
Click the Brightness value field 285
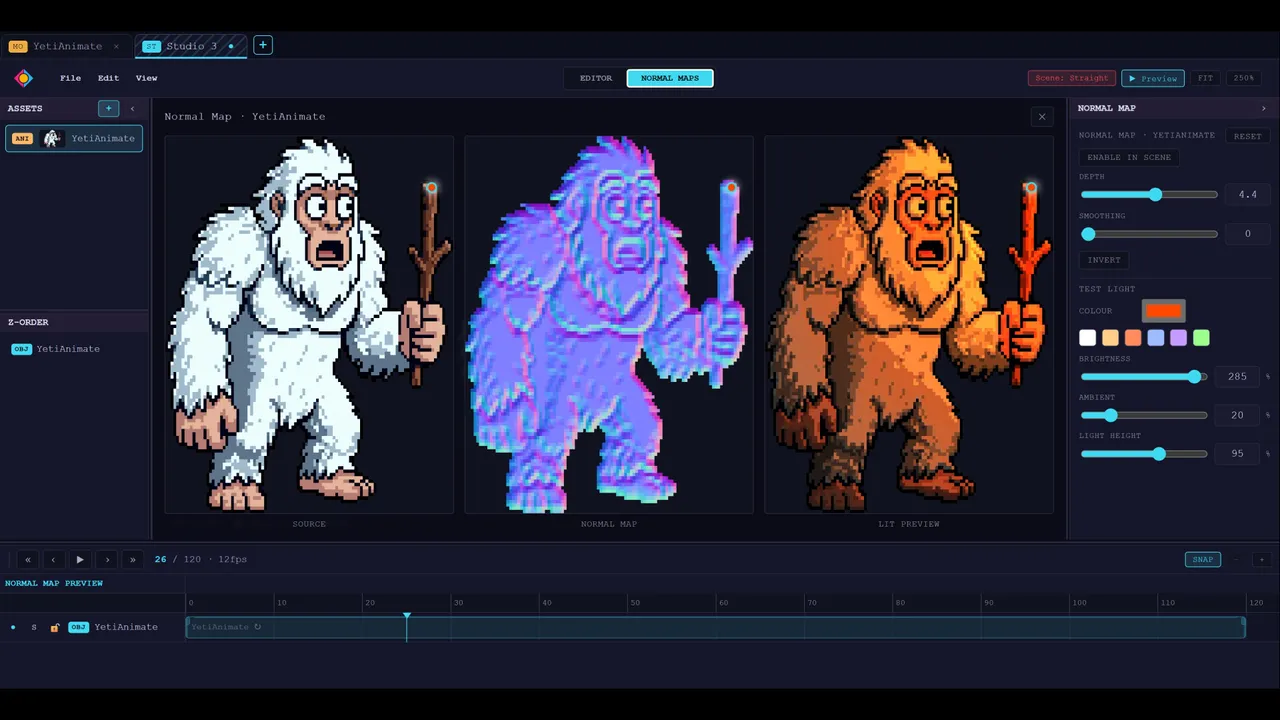1237,377
